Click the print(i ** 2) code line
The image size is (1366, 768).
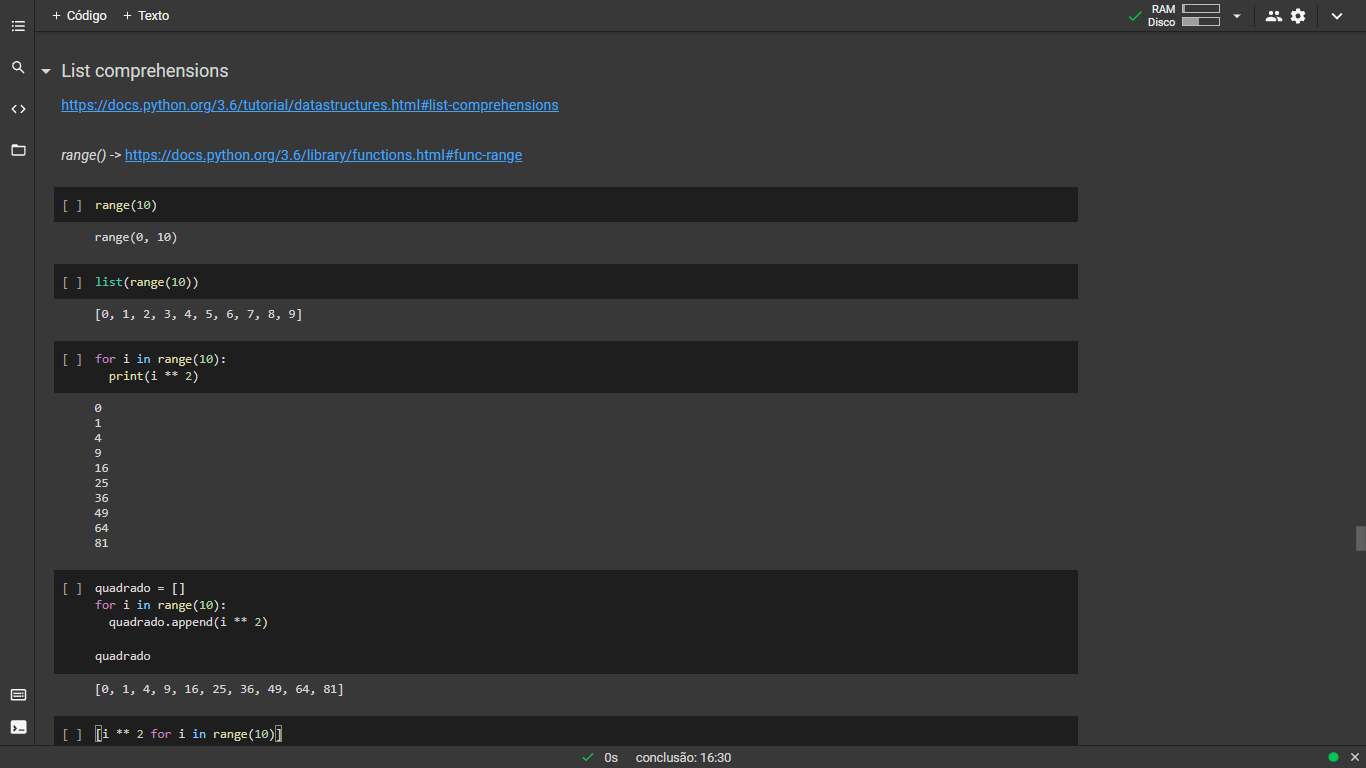[x=154, y=376]
